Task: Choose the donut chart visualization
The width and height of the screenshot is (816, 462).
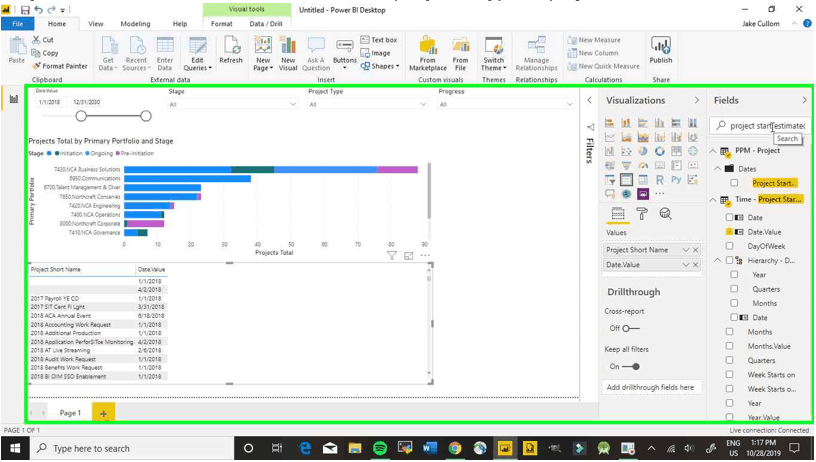Action: (660, 151)
